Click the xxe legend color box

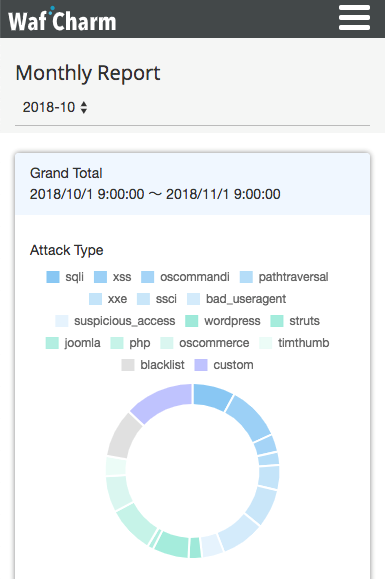coord(96,299)
